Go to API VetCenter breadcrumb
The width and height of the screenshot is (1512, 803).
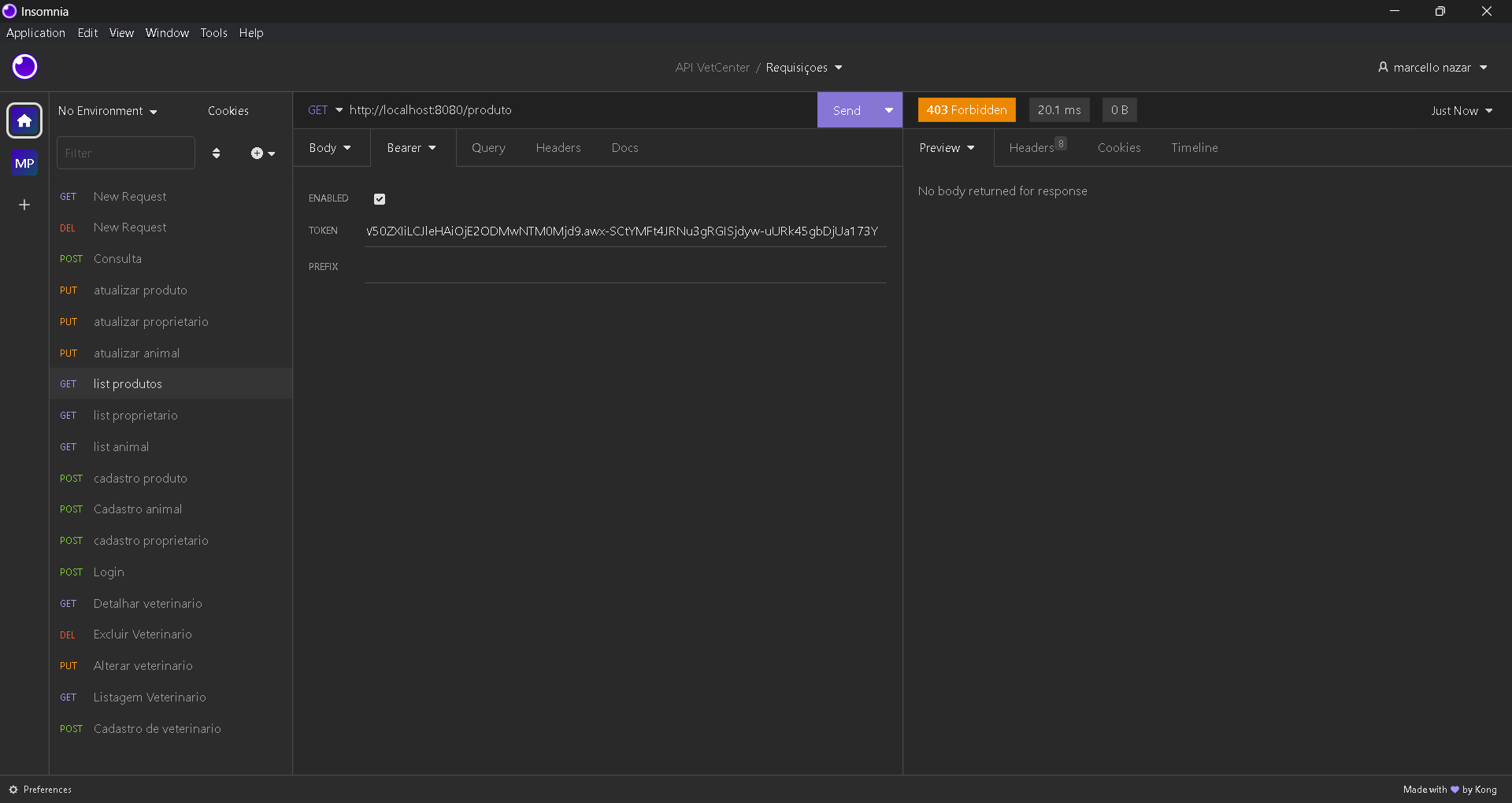coord(712,68)
